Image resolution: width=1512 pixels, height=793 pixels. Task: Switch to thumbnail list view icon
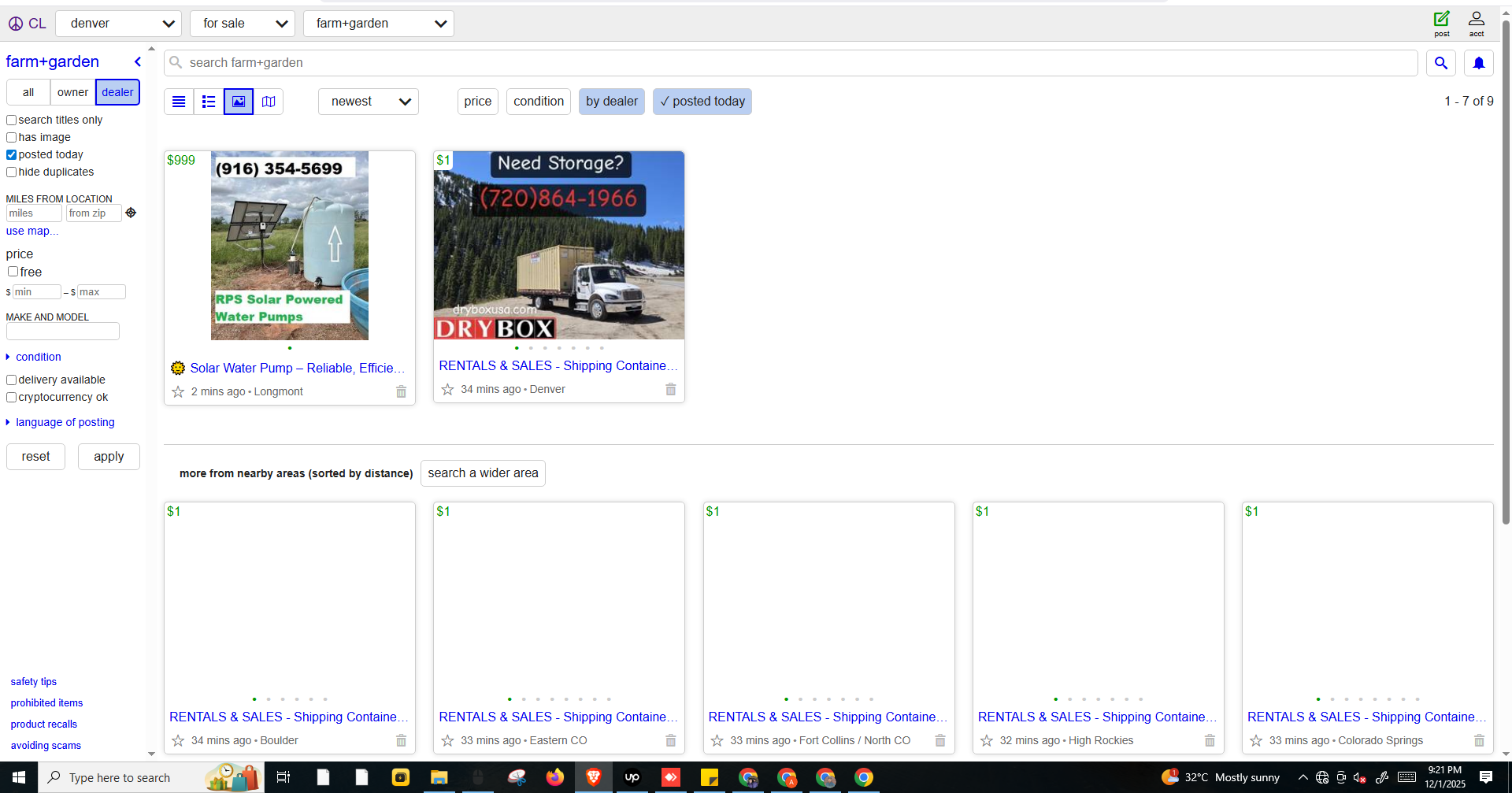click(x=209, y=102)
